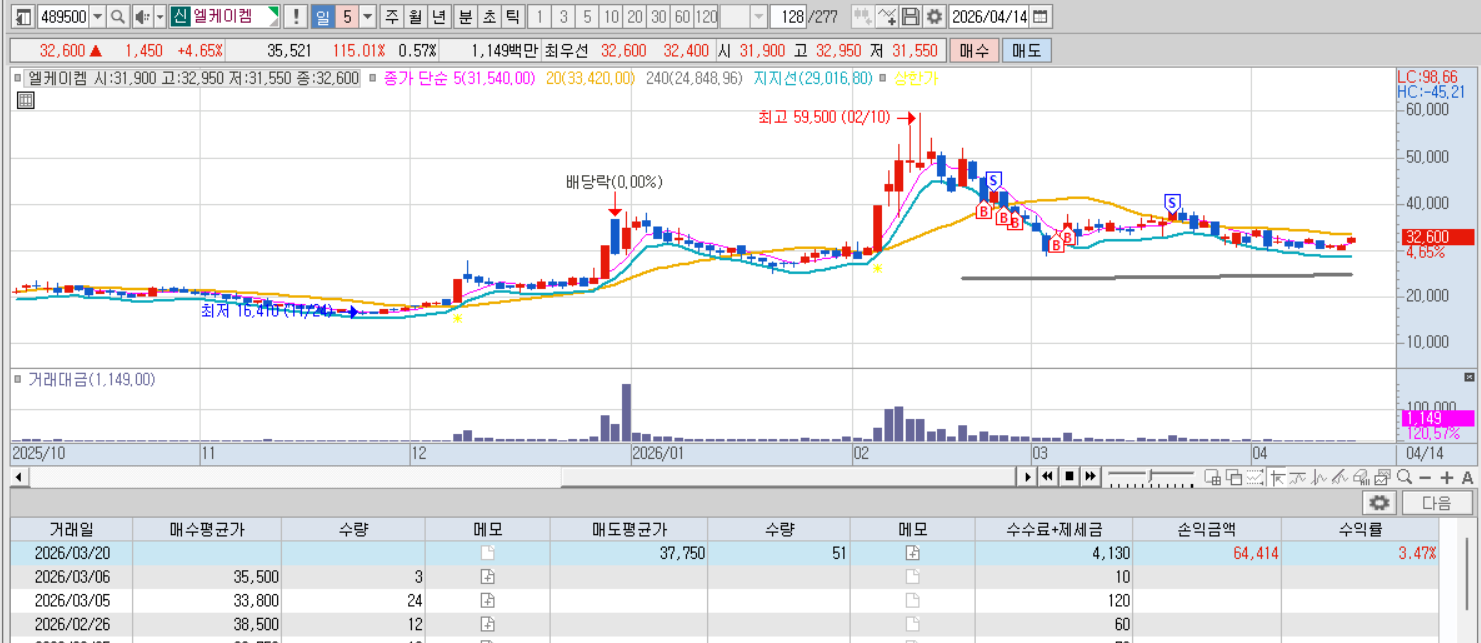This screenshot has width=1481, height=643.
Task: Click the 수익률 column header
Action: tap(1360, 529)
